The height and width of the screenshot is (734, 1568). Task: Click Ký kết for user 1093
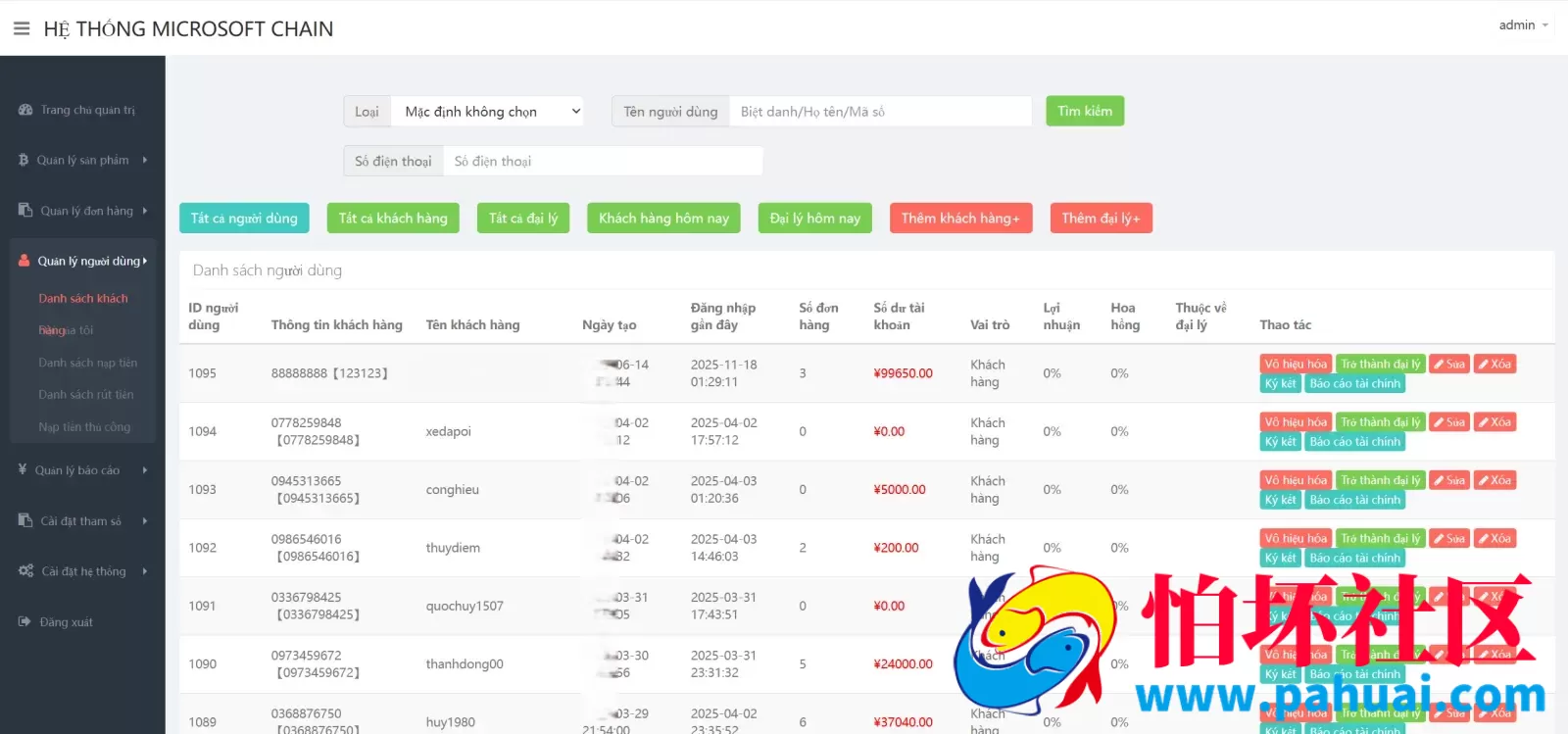(1280, 500)
